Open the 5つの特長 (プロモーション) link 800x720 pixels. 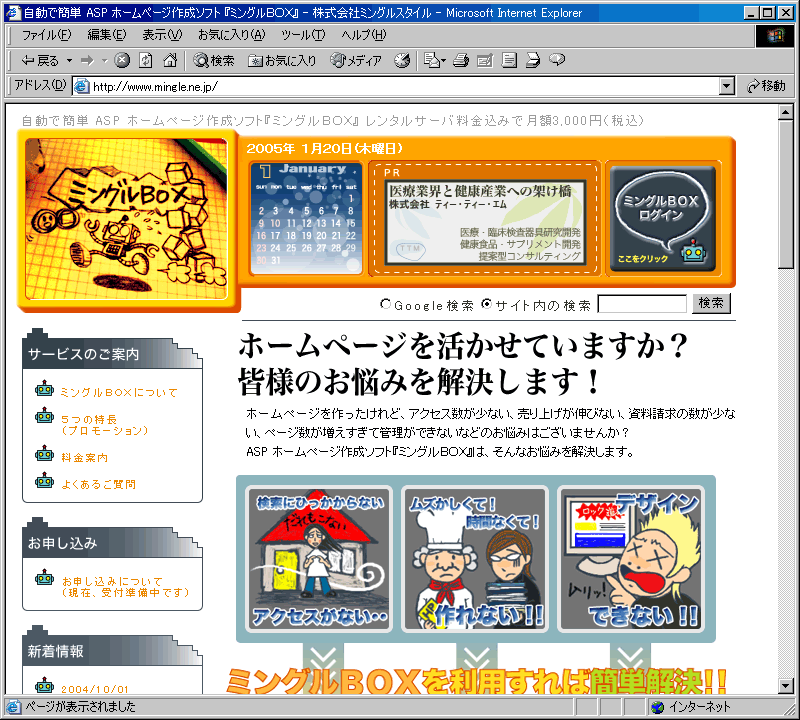click(x=105, y=425)
